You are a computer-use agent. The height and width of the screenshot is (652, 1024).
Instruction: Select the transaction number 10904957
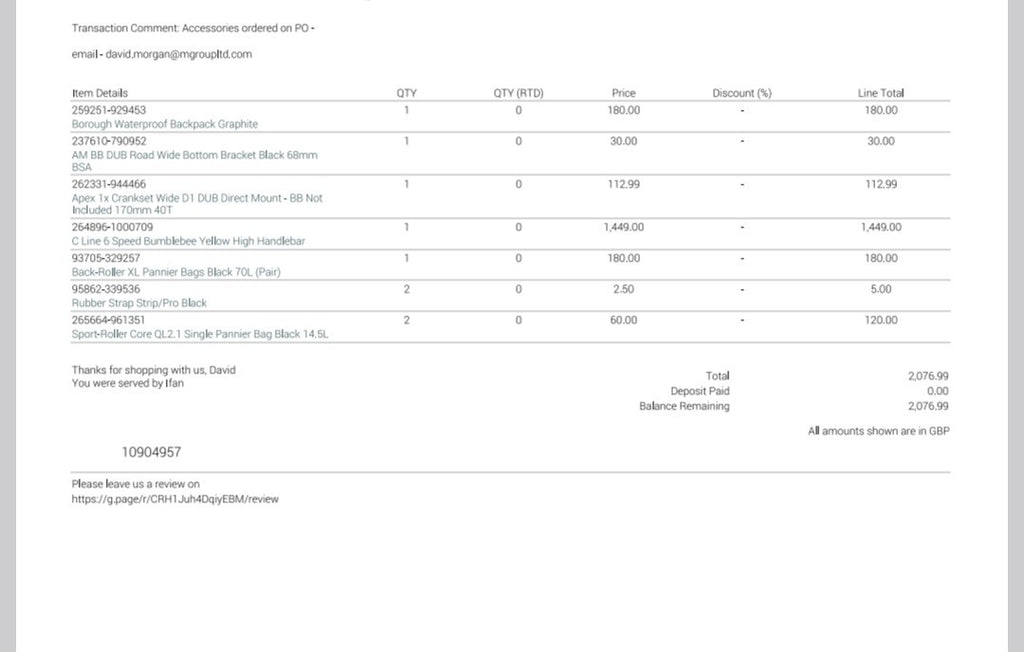(152, 452)
